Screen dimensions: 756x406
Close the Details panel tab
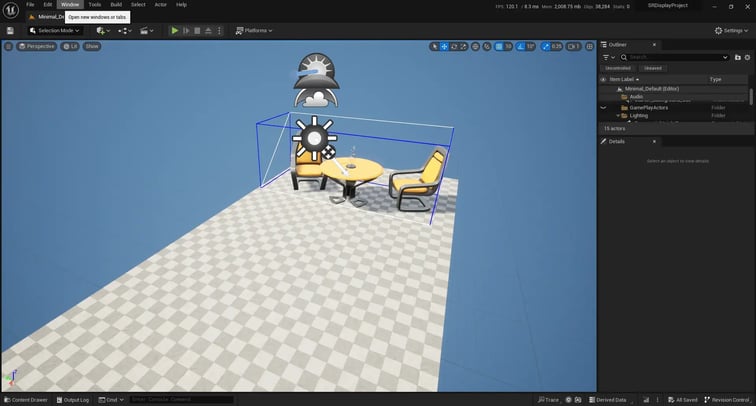pos(654,141)
